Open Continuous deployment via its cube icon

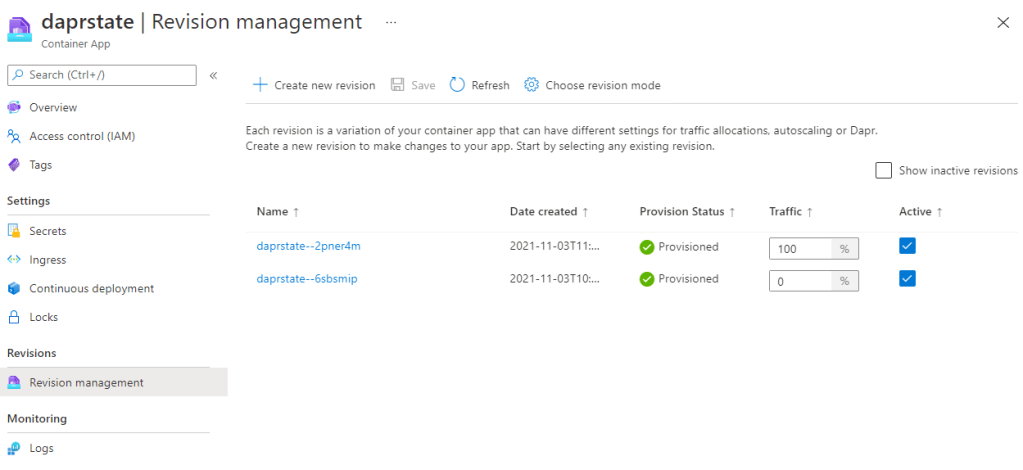coord(14,289)
